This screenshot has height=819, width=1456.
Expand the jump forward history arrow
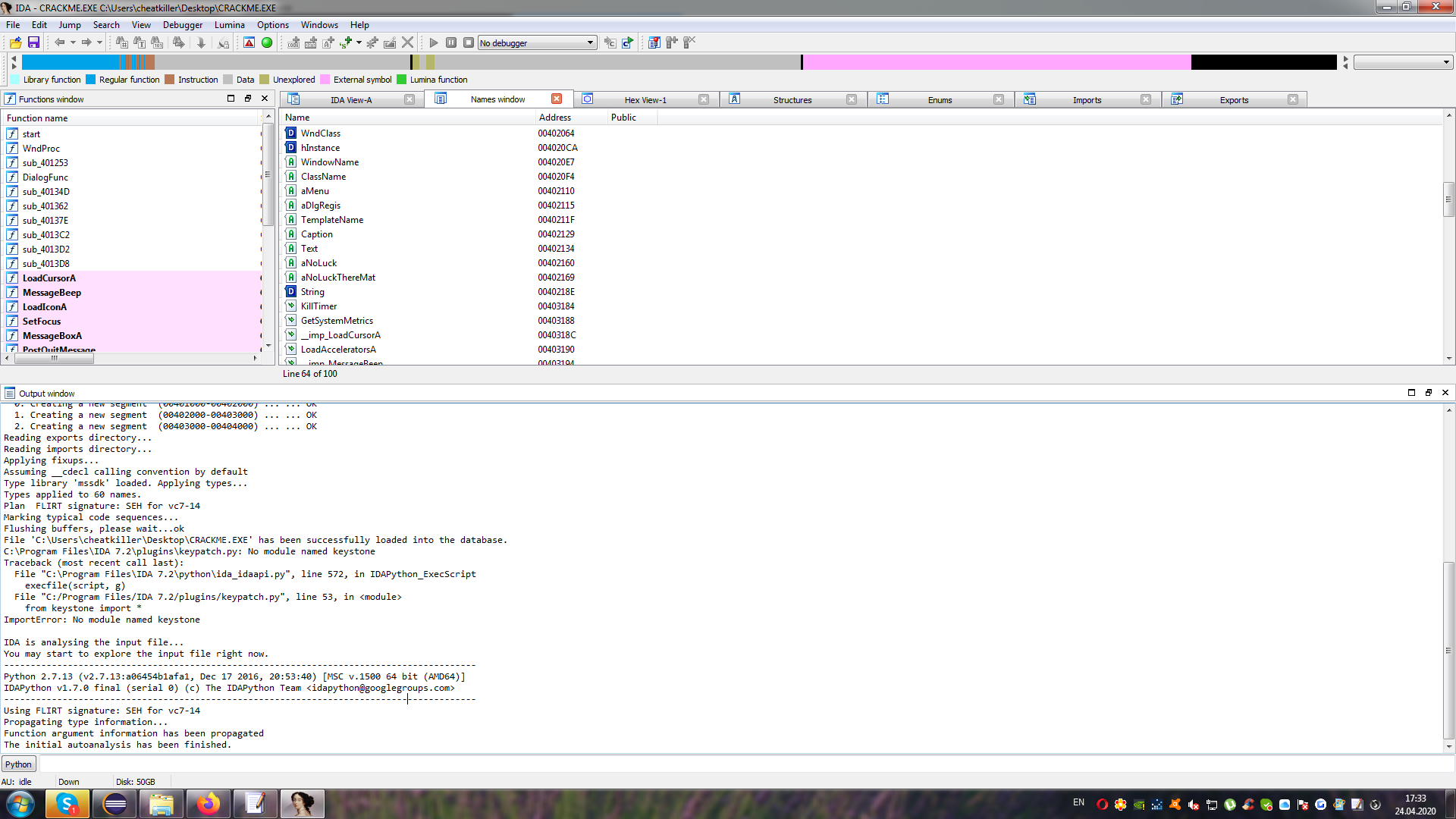click(99, 42)
